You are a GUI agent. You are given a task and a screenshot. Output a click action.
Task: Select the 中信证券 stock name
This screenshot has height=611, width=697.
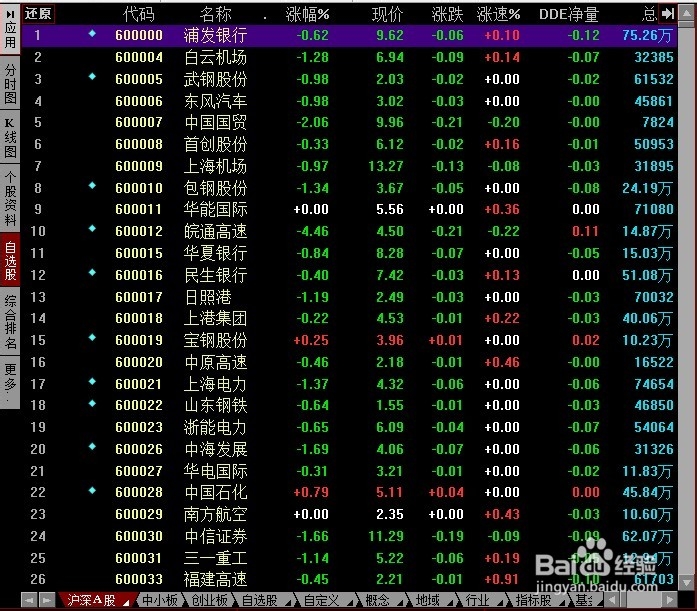click(x=216, y=536)
